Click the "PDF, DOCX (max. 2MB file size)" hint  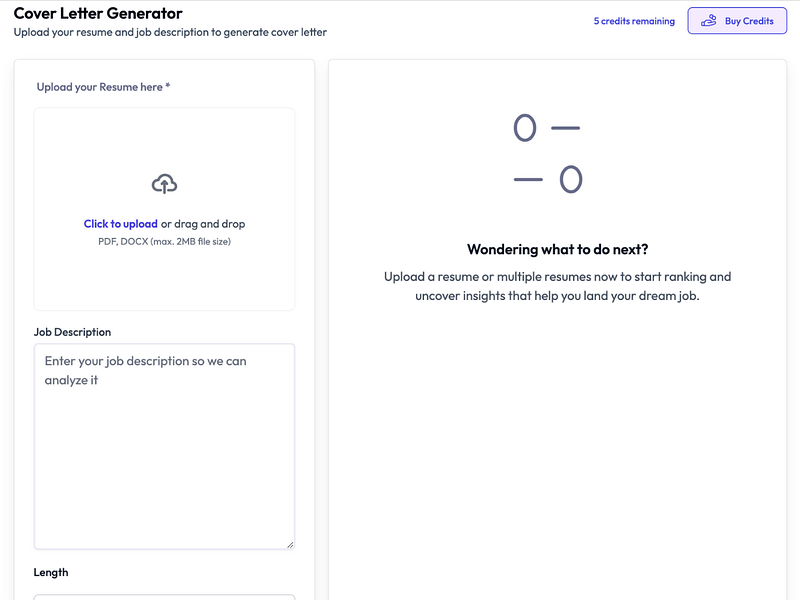click(164, 241)
